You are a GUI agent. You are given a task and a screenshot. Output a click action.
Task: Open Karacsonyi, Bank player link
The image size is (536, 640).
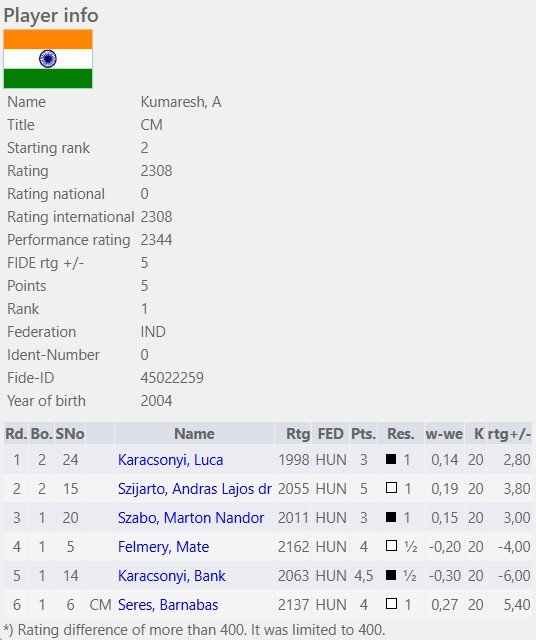(x=171, y=576)
